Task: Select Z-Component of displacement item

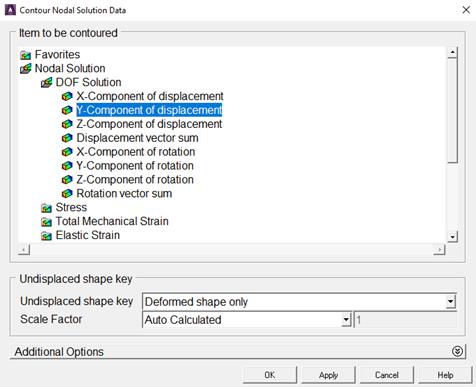Action: 149,124
